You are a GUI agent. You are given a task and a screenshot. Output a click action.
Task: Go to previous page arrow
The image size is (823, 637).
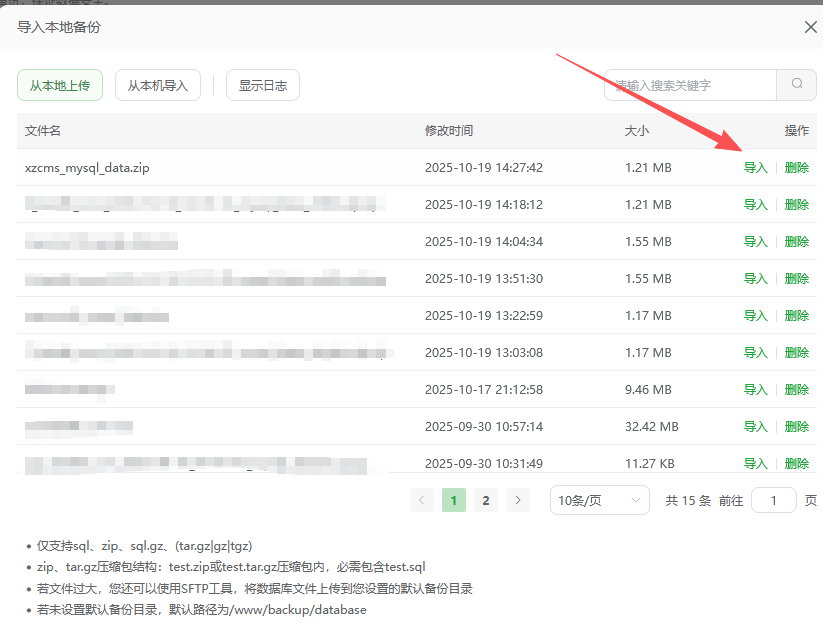[422, 500]
